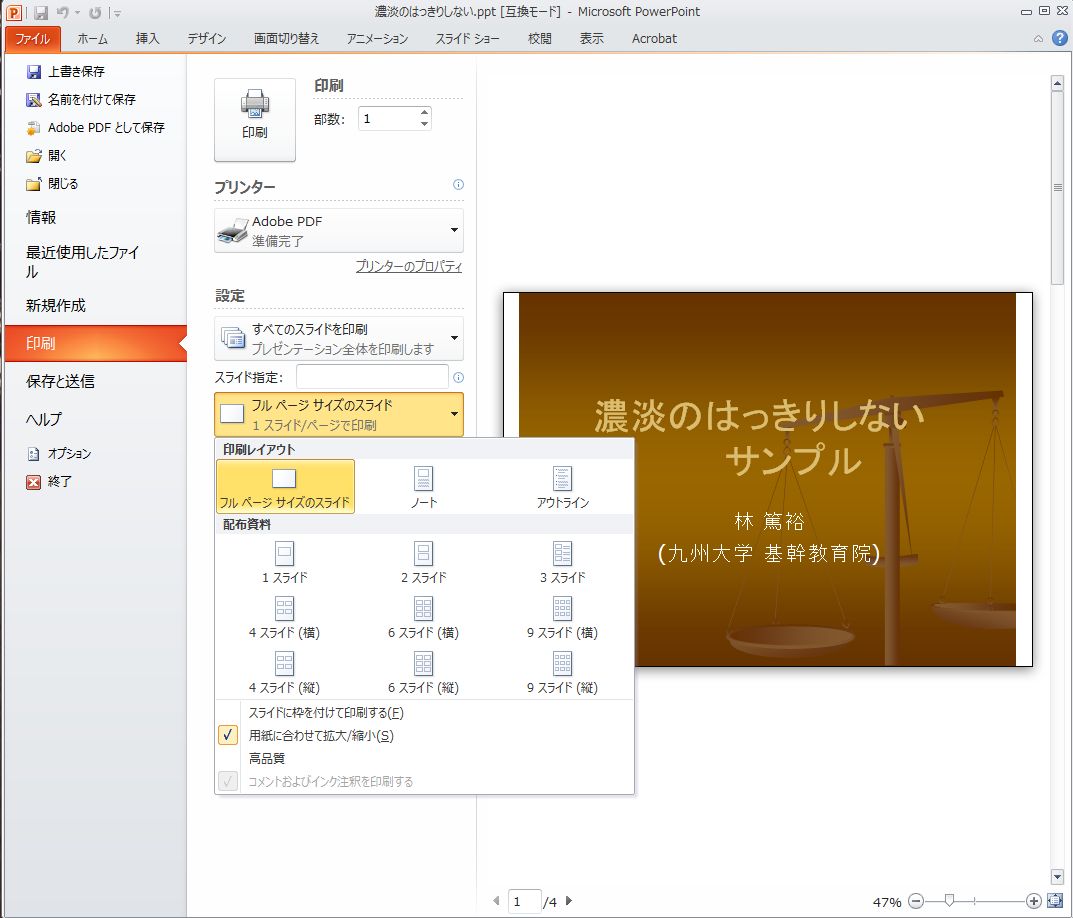Collapse the フル ページ サイズのスライド dropdown

point(339,414)
